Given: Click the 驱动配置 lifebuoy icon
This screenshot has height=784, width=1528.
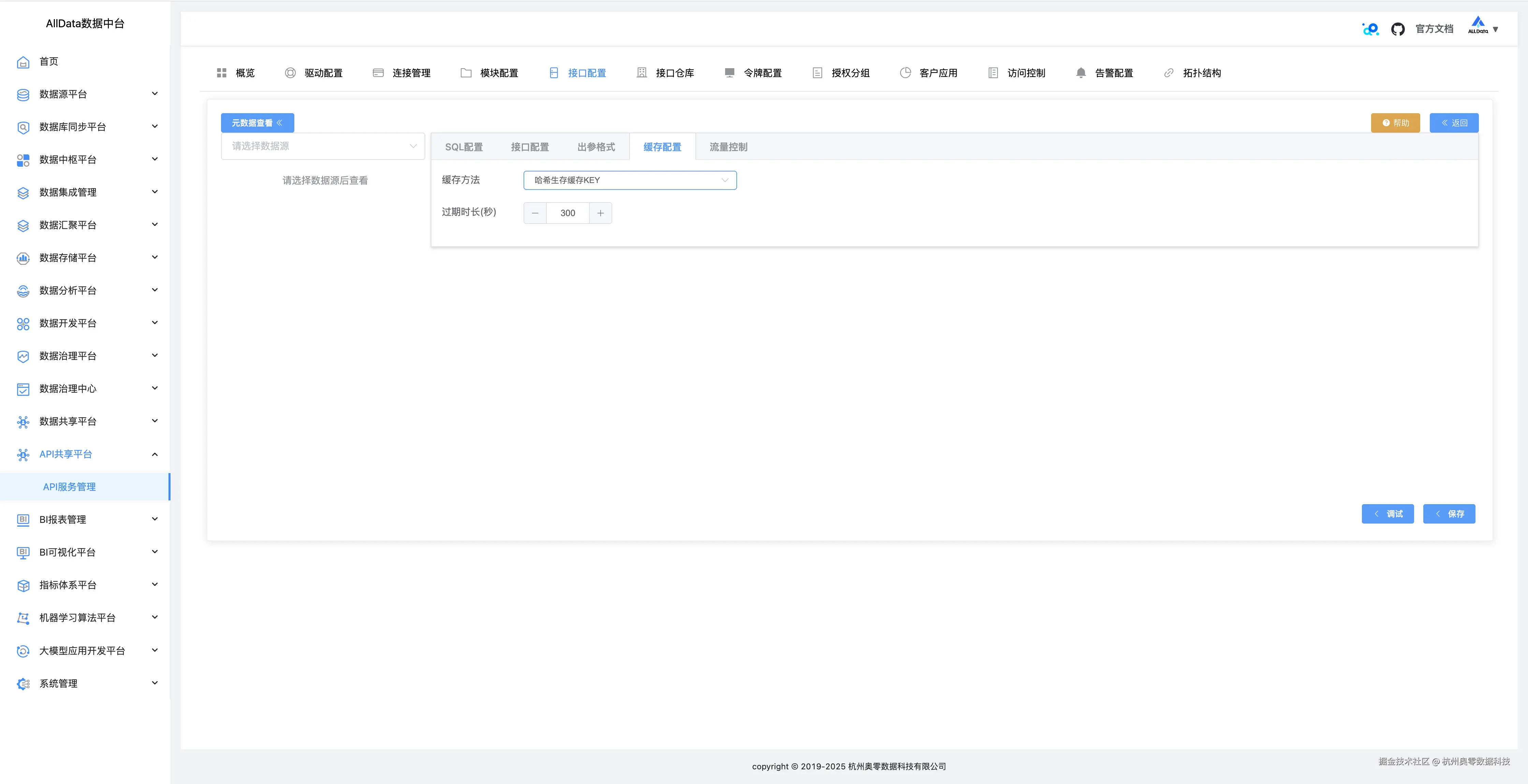Looking at the screenshot, I should 290,73.
